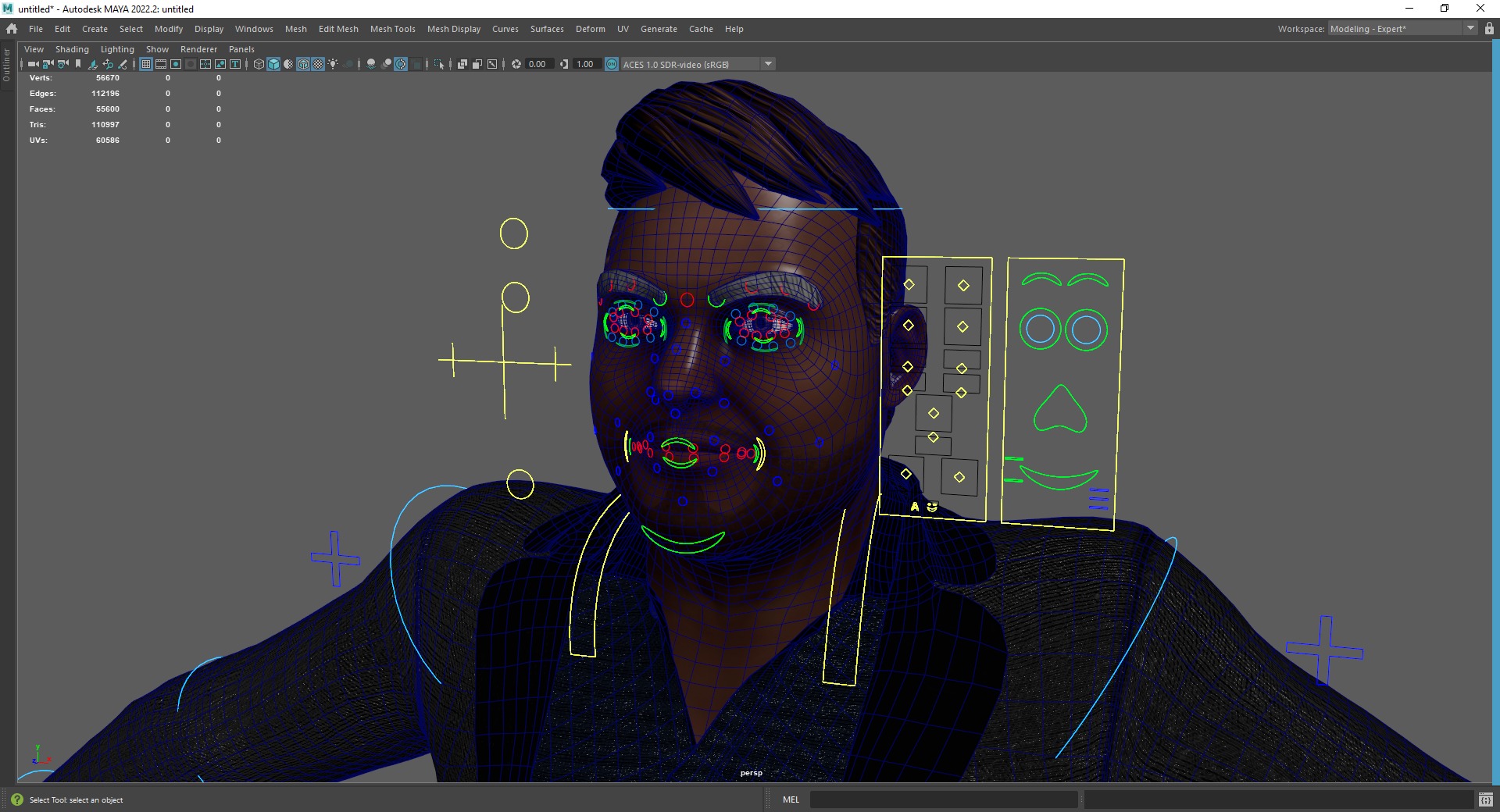The height and width of the screenshot is (812, 1500).
Task: Open the viewport Show menu
Action: click(157, 49)
